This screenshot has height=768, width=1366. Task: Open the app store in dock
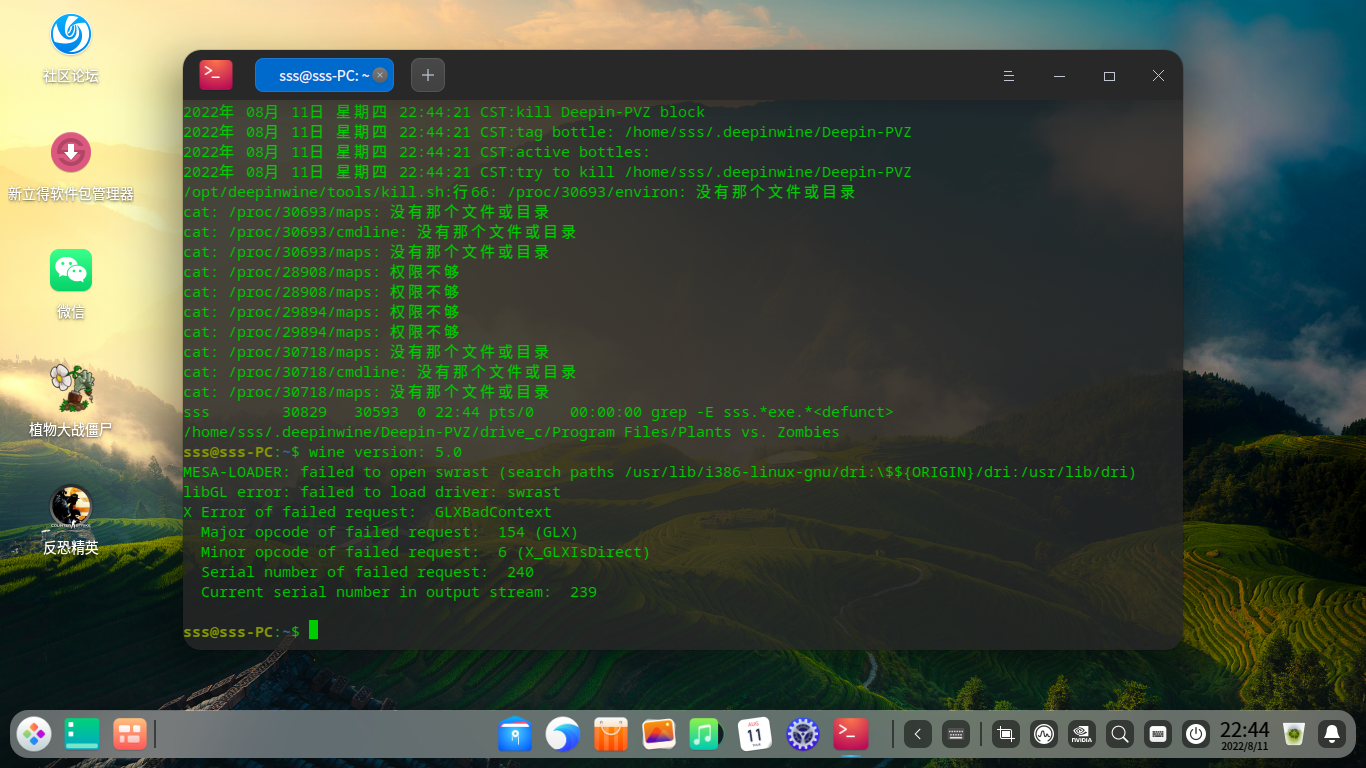click(x=610, y=735)
